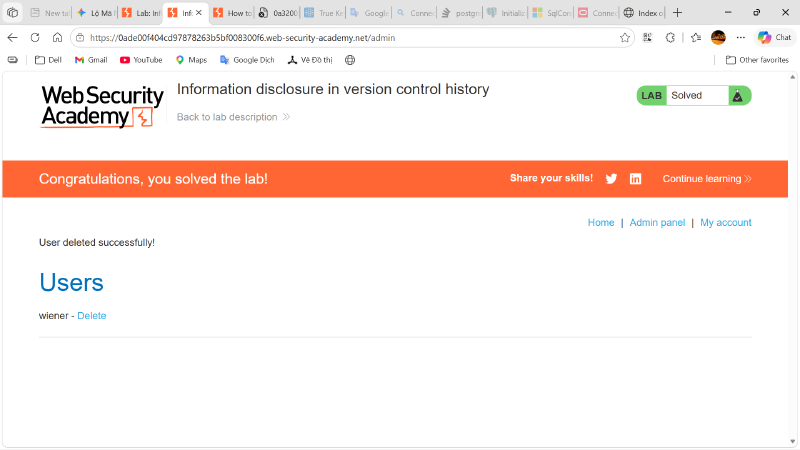Click the Users heading
Viewport: 800px width, 450px height.
pyautogui.click(x=71, y=282)
